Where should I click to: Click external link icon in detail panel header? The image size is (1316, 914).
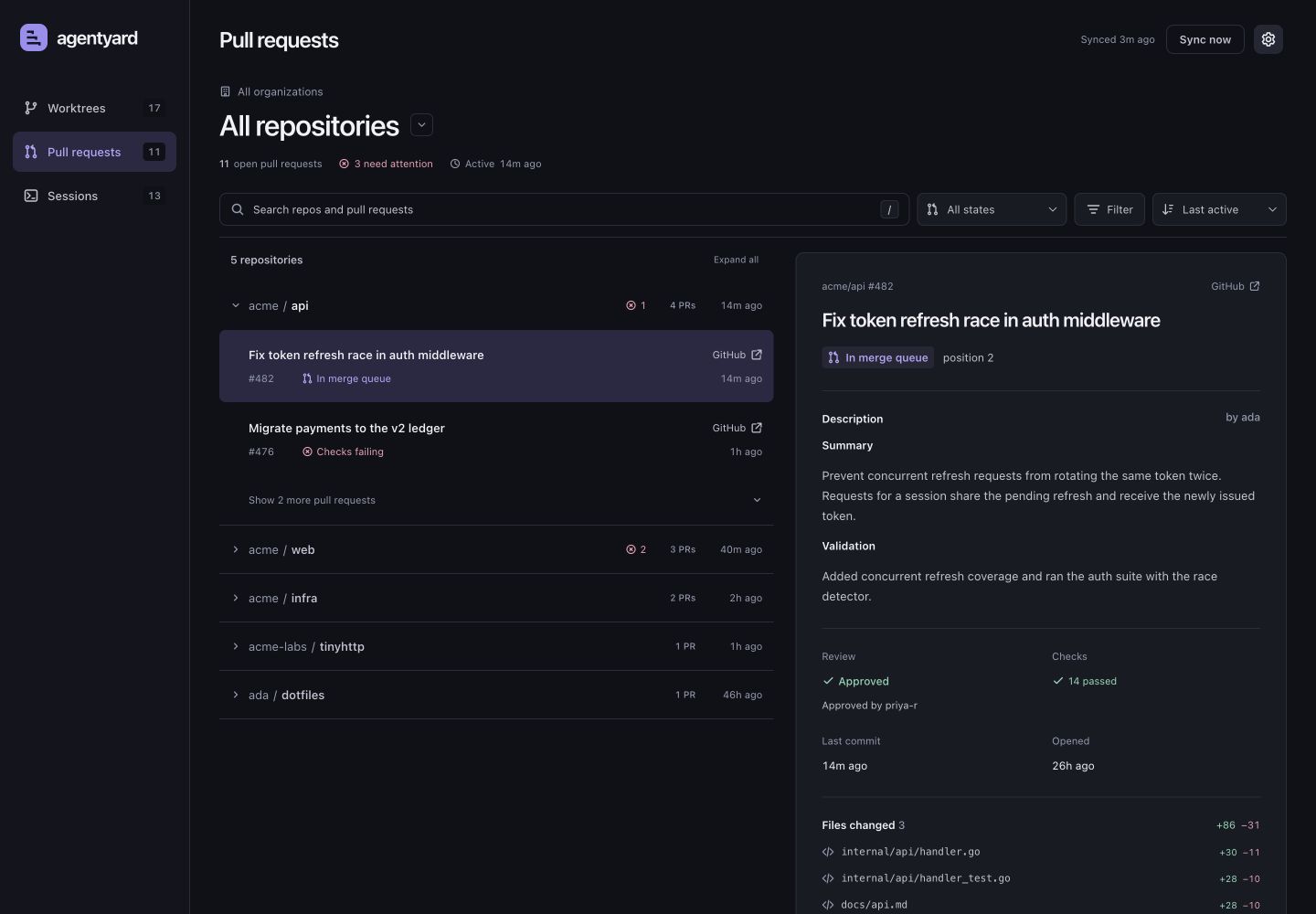tap(1255, 286)
